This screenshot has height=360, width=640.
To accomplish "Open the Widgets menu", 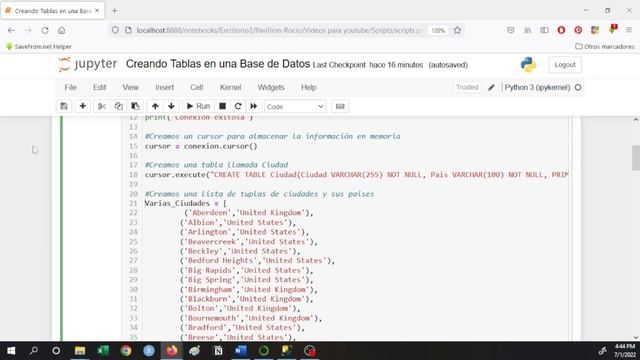I will (x=271, y=87).
